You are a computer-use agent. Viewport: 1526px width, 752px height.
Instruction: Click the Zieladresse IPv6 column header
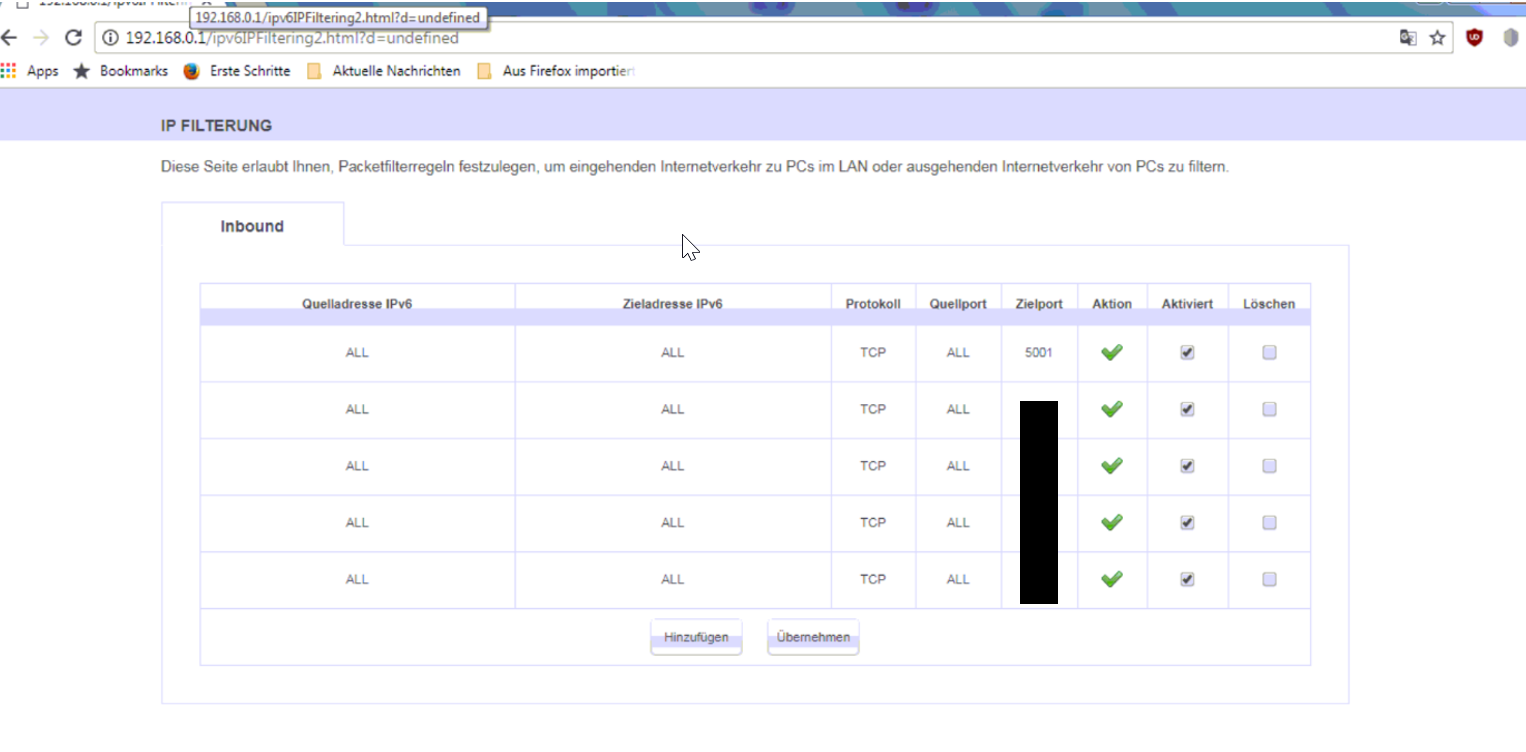pos(673,304)
